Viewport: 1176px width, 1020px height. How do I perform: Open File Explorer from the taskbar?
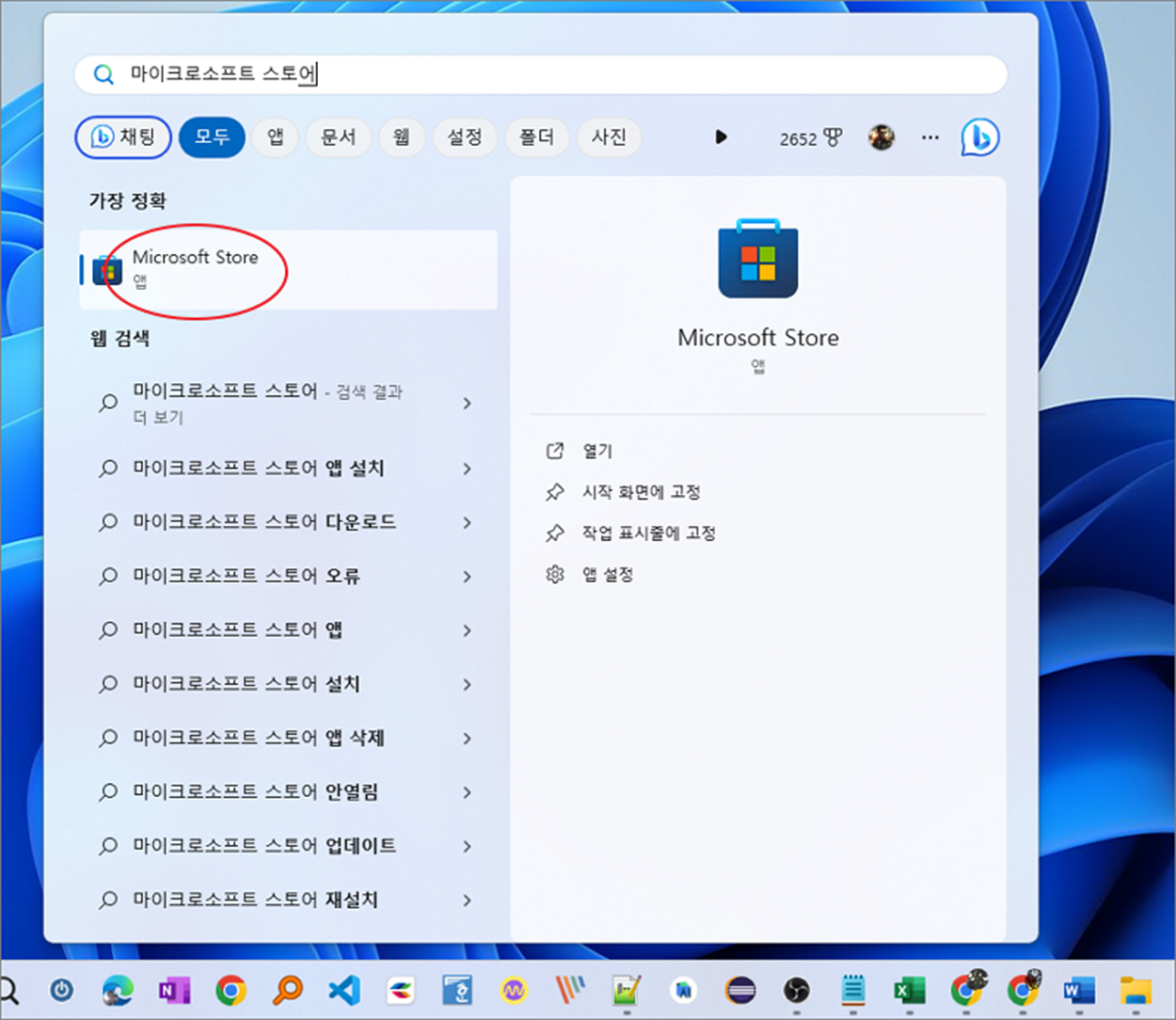point(1136,990)
